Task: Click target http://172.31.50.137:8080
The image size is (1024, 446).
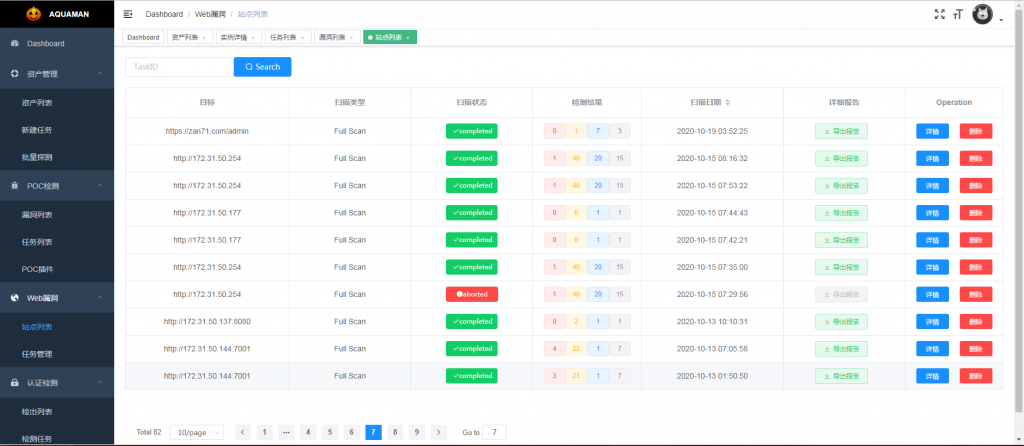Action: [x=207, y=321]
